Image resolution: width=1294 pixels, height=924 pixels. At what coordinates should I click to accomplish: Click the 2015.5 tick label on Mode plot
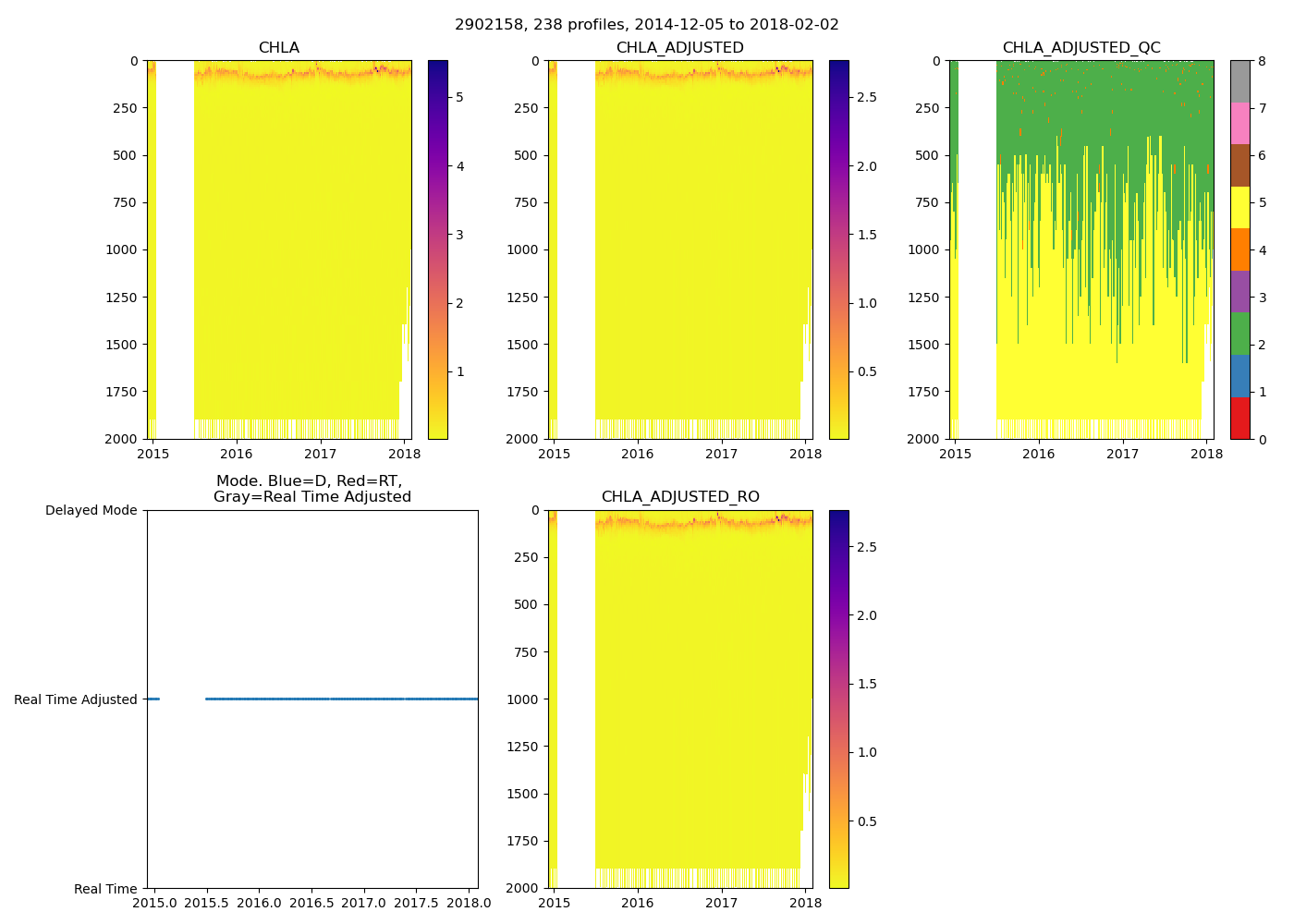(x=206, y=903)
